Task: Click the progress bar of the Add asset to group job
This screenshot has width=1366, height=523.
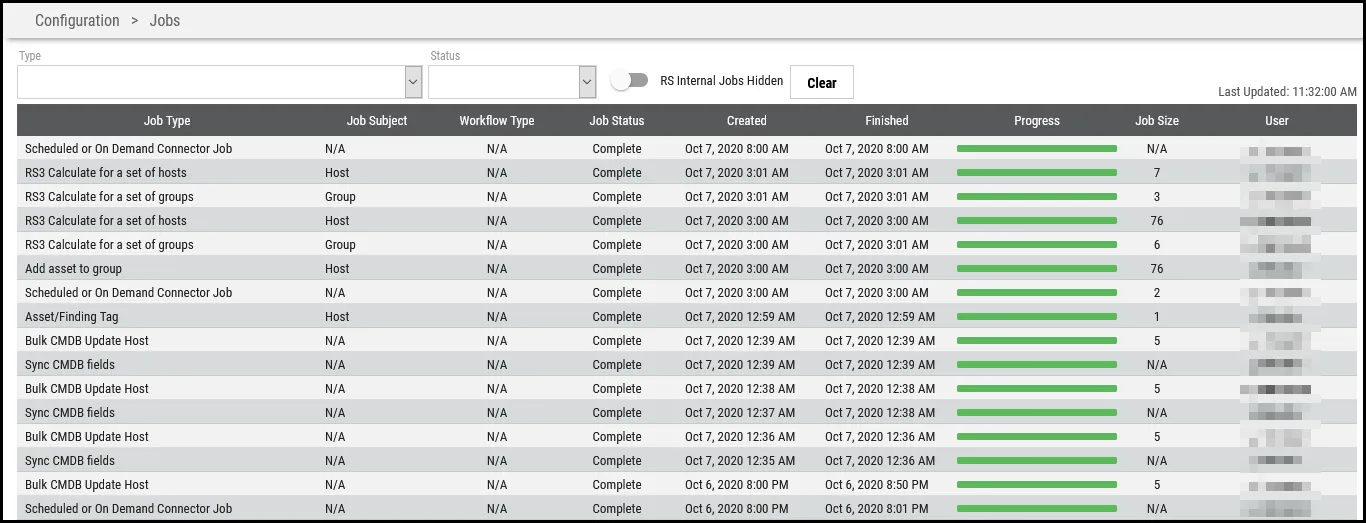Action: tap(1037, 269)
